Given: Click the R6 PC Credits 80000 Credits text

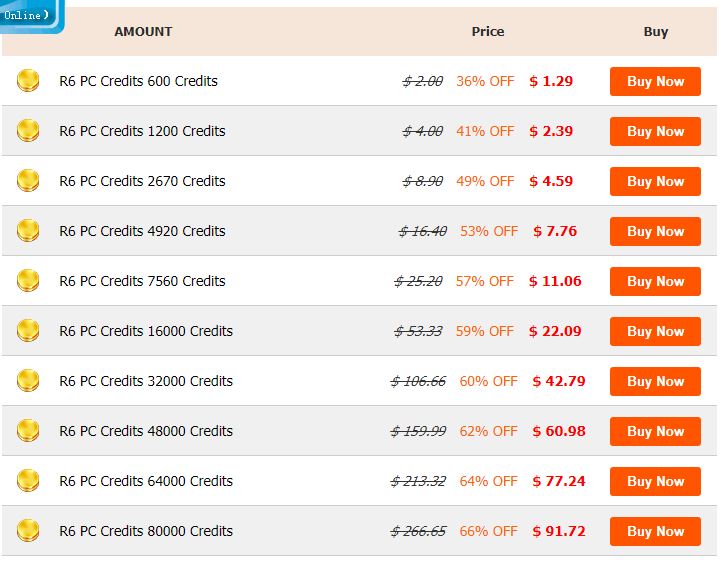Looking at the screenshot, I should pos(146,531).
